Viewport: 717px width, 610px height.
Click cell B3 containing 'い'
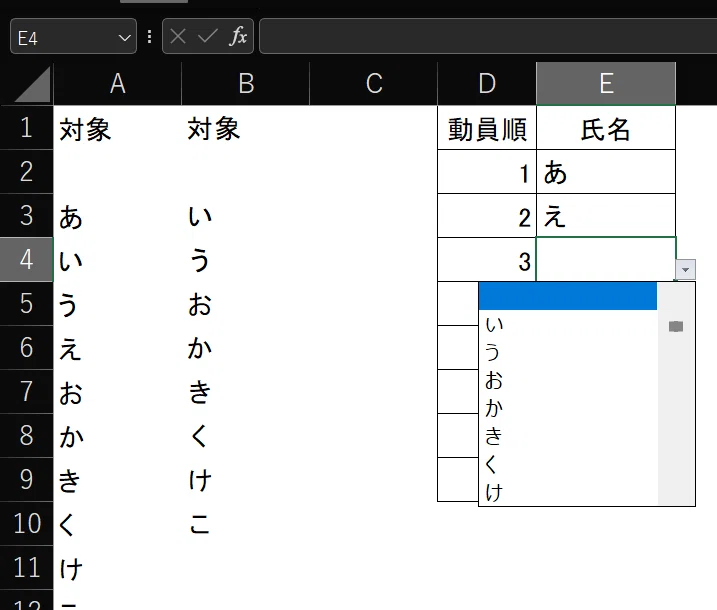point(246,216)
